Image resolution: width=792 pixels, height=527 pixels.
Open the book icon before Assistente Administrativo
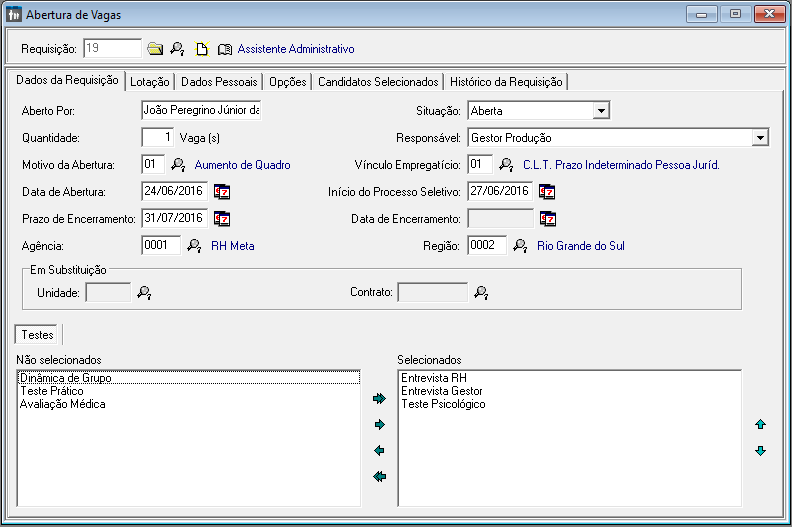point(225,49)
